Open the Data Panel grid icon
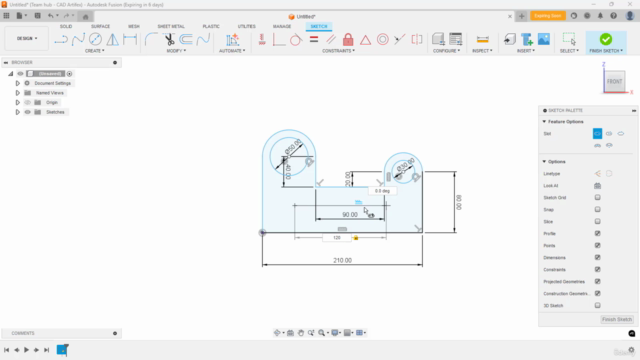The height and width of the screenshot is (360, 640). (x=7, y=16)
